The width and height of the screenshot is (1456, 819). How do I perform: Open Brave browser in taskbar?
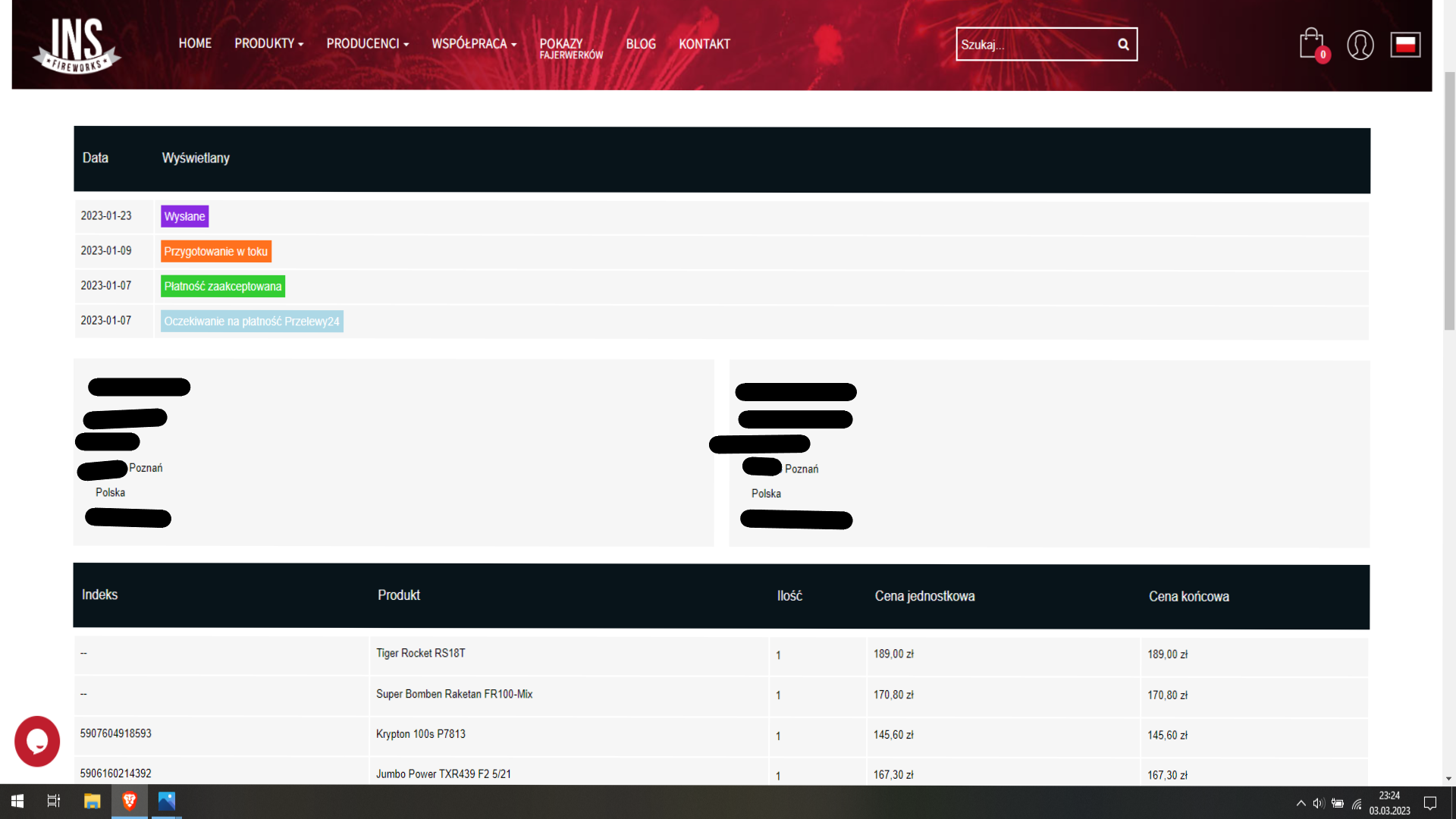click(130, 801)
